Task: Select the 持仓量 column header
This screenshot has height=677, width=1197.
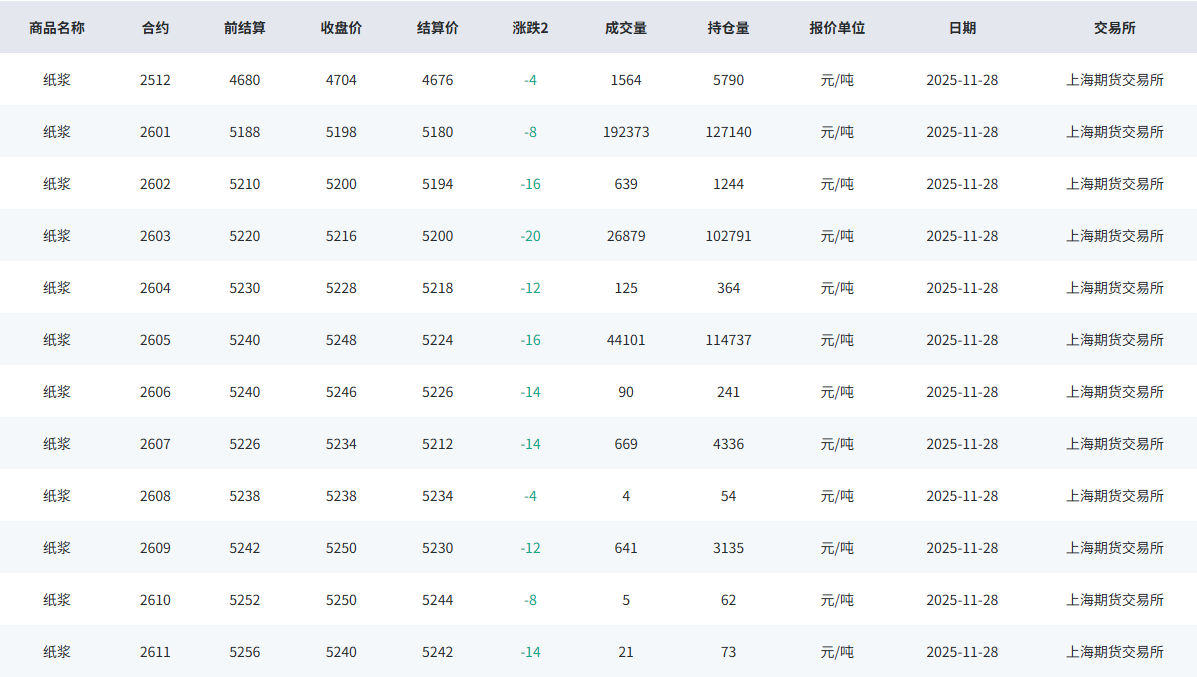Action: tap(728, 28)
